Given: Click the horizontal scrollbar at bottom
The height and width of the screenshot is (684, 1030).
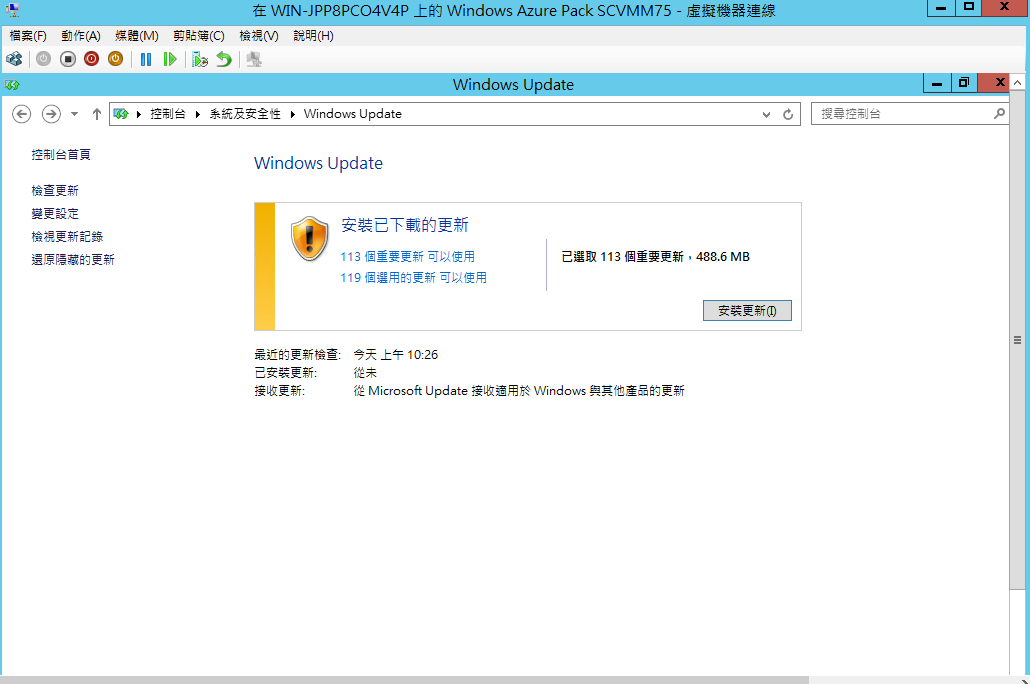Looking at the screenshot, I should tap(405, 680).
